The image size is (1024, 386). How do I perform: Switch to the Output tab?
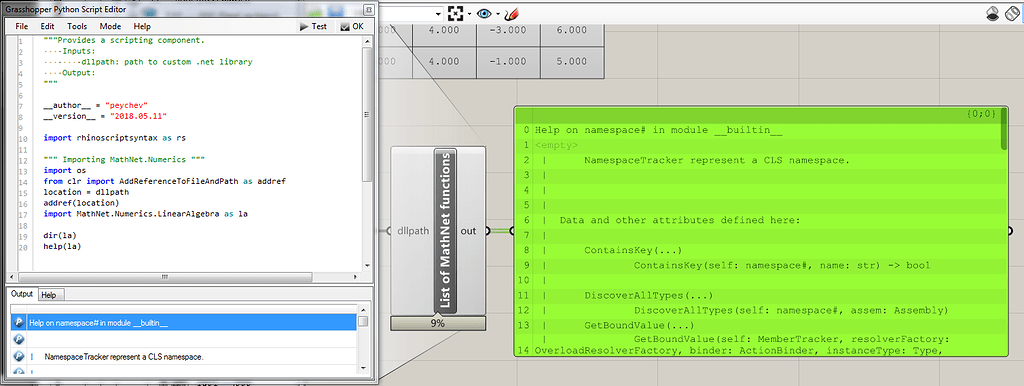(x=22, y=295)
